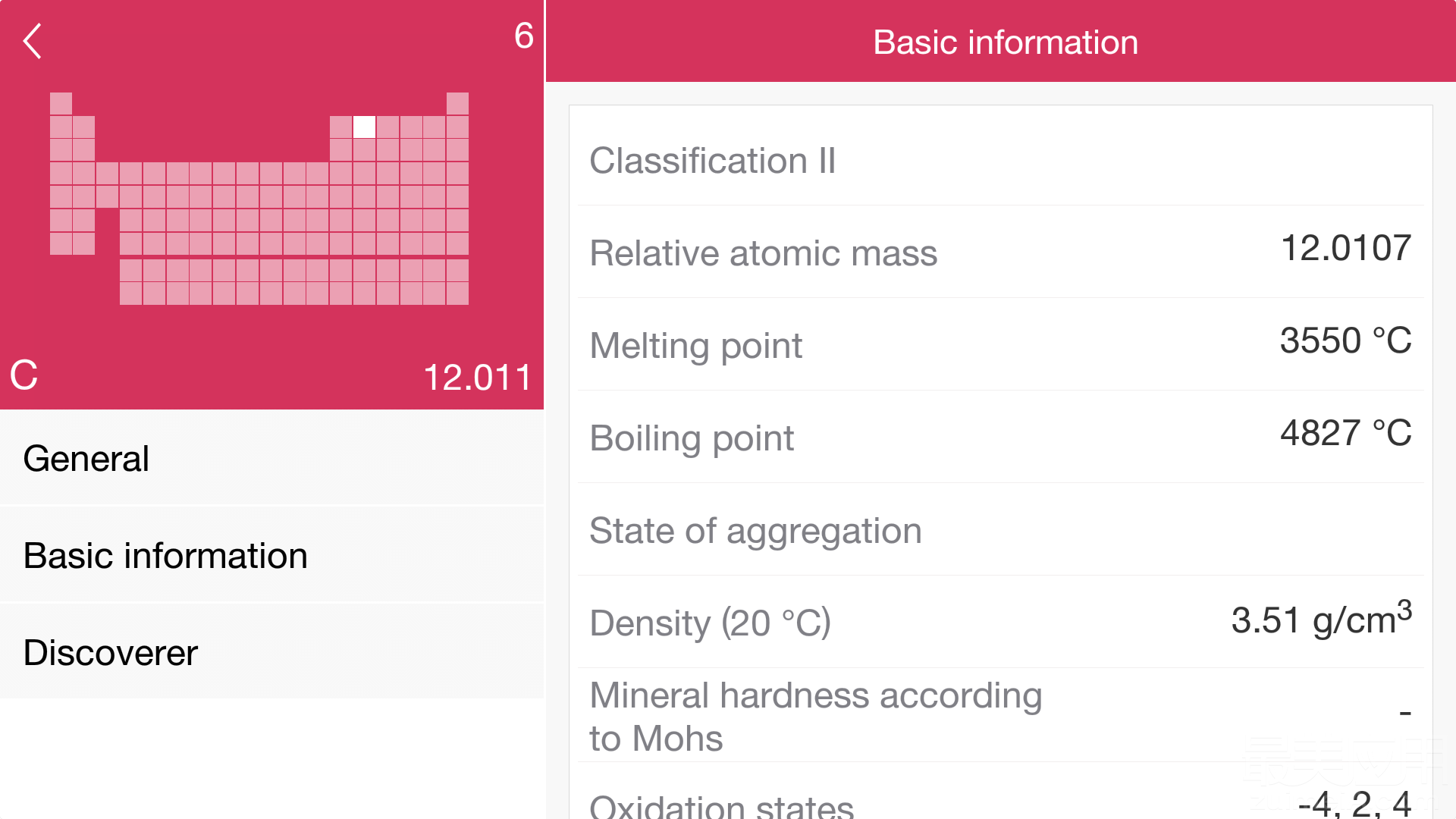Select the highlighted carbon cell on mini periodic table
Screen dimensions: 1456x819
click(x=363, y=127)
